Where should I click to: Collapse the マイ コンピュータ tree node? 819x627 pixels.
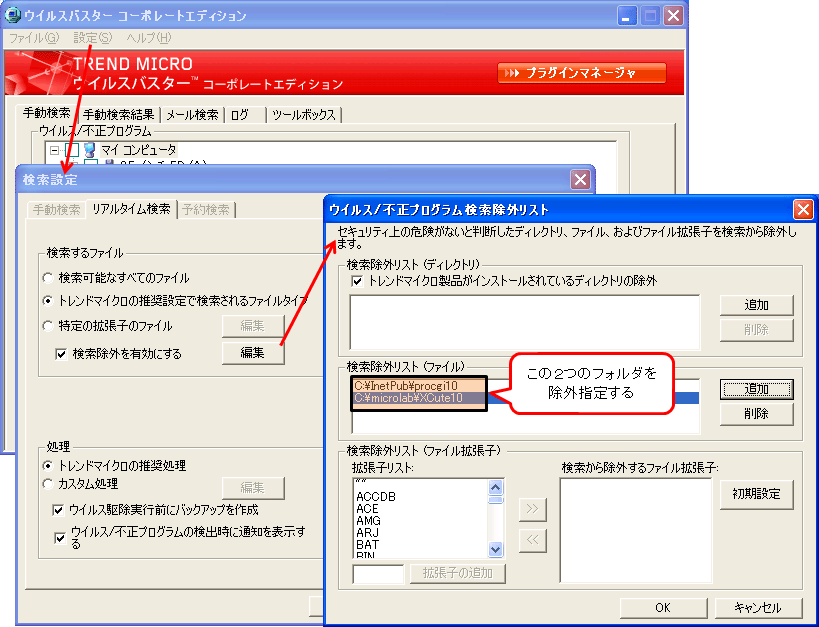tap(54, 150)
